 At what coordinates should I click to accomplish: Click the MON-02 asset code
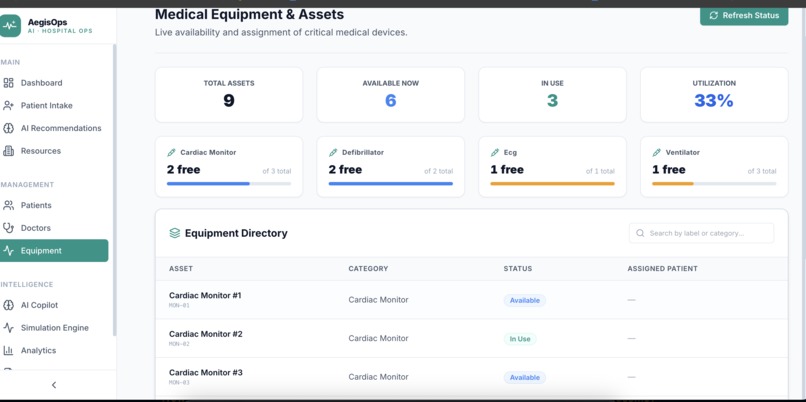179,344
